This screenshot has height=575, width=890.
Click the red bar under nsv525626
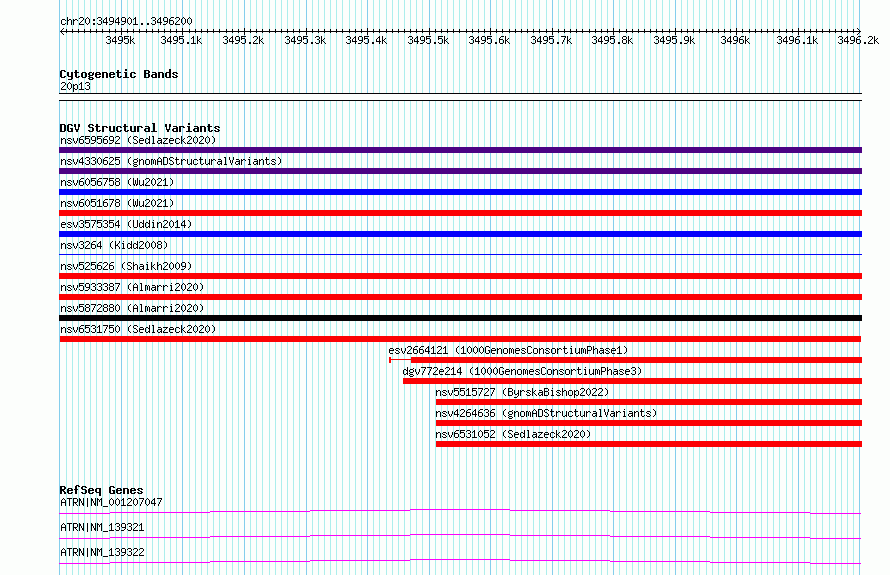click(460, 276)
